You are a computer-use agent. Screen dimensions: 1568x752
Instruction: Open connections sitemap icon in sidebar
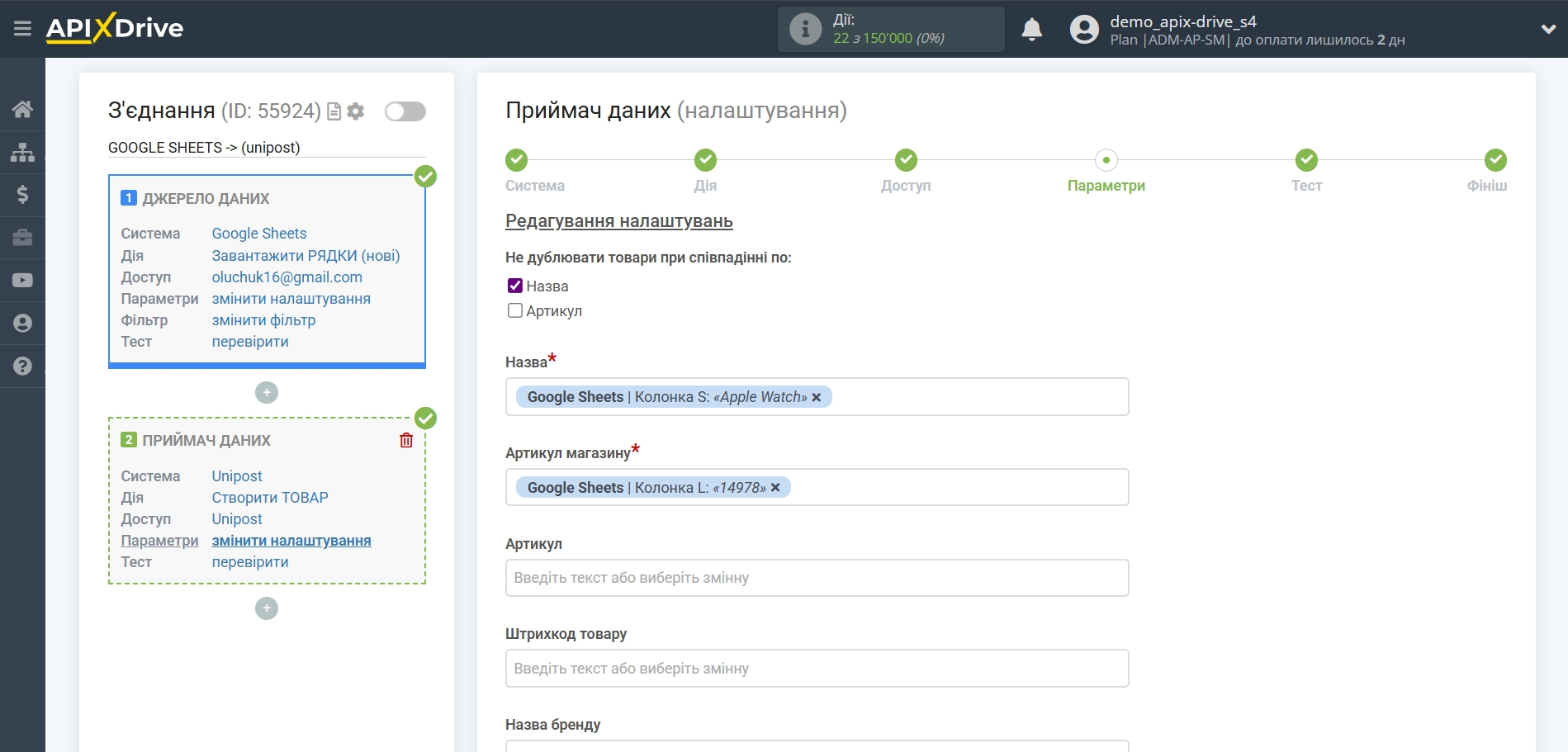pos(22,152)
